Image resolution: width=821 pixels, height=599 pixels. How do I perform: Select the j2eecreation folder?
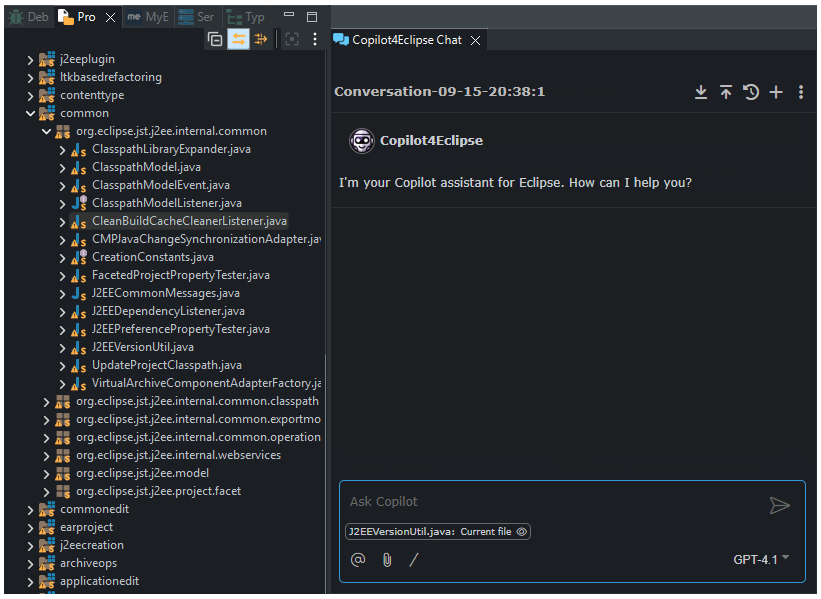coord(92,546)
